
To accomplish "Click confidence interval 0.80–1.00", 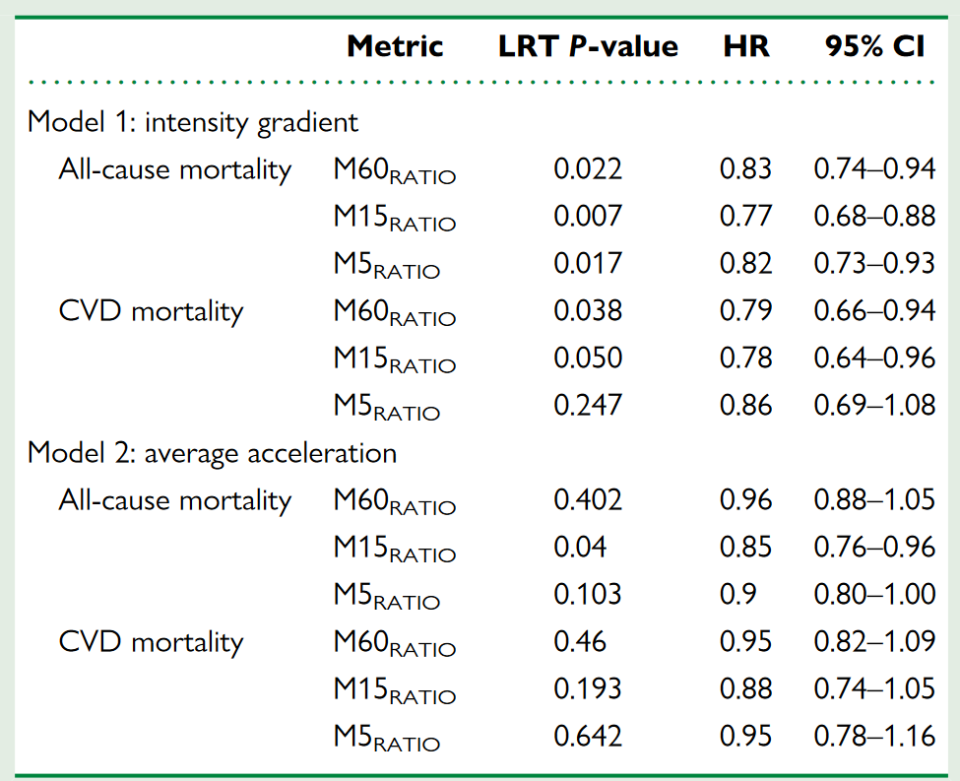I will [x=875, y=594].
